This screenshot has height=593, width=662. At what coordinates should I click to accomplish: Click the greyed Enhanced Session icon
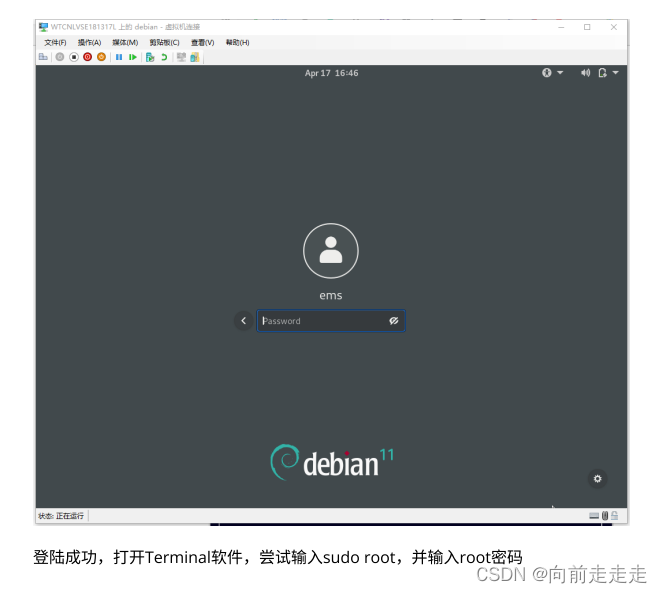[182, 57]
